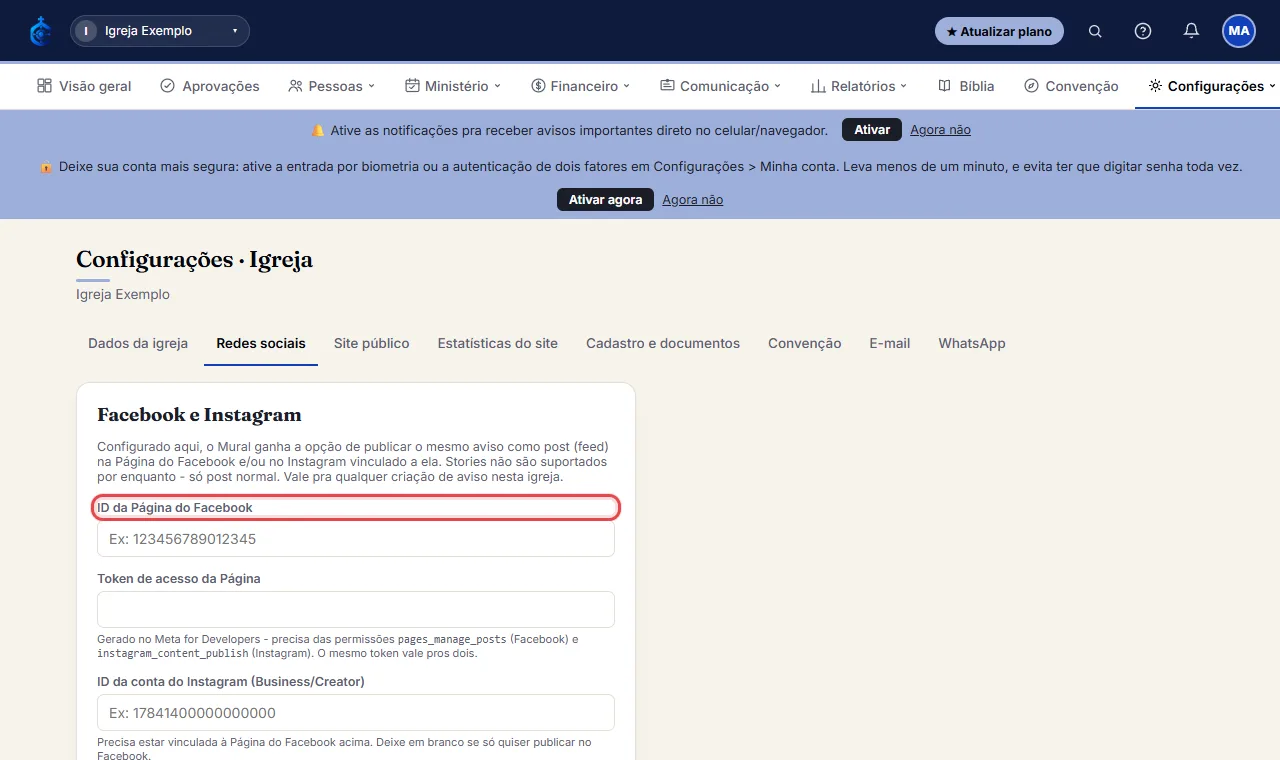The height and width of the screenshot is (760, 1280).
Task: Click the Atualizar plano button
Action: click(x=999, y=31)
